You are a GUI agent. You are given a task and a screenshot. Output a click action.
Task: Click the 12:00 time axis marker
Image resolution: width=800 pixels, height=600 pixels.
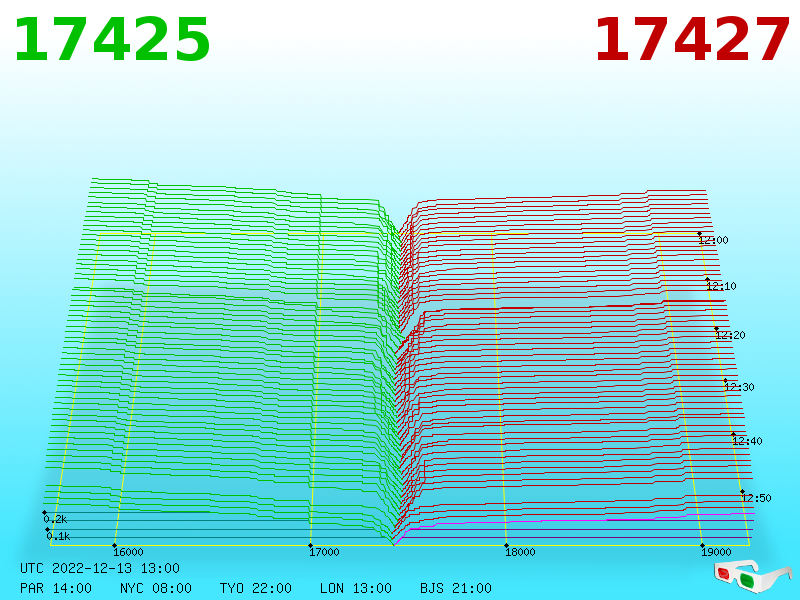[713, 240]
